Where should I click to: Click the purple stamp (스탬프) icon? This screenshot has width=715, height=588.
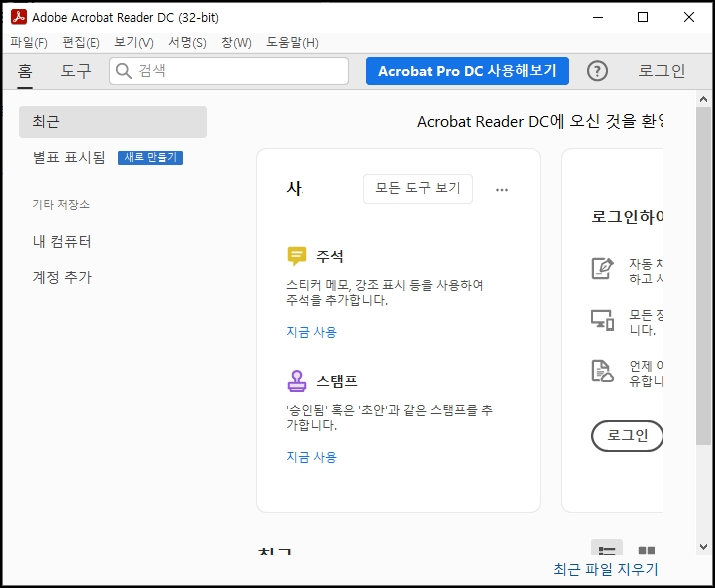(x=297, y=381)
